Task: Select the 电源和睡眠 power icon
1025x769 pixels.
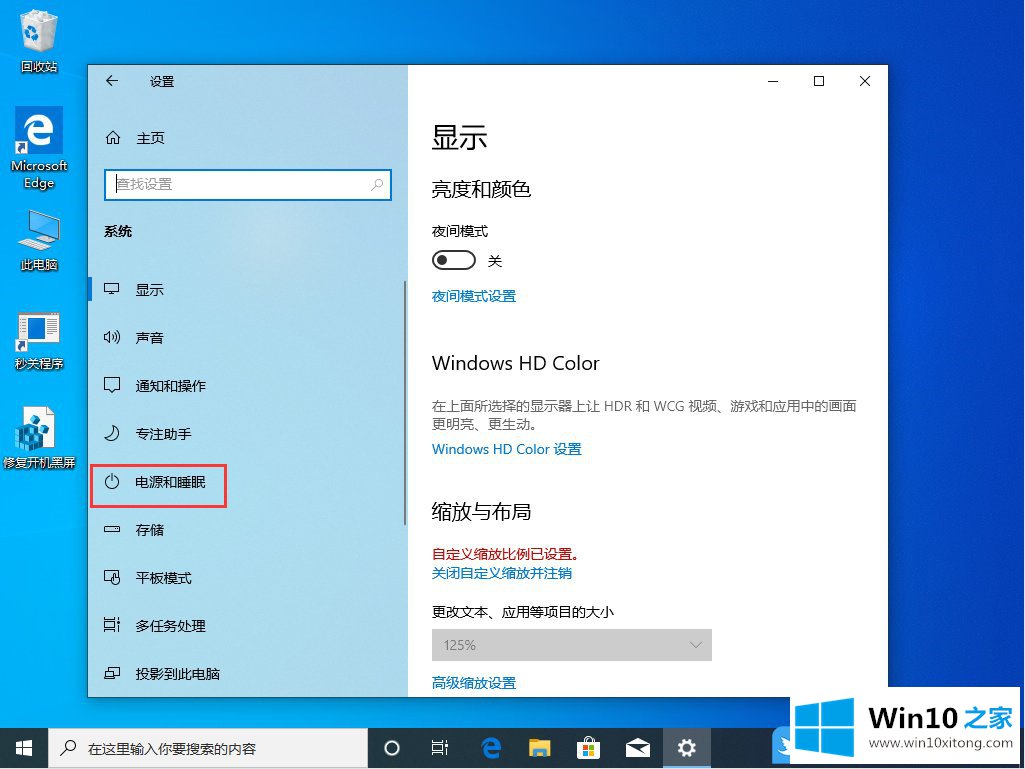Action: (112, 482)
